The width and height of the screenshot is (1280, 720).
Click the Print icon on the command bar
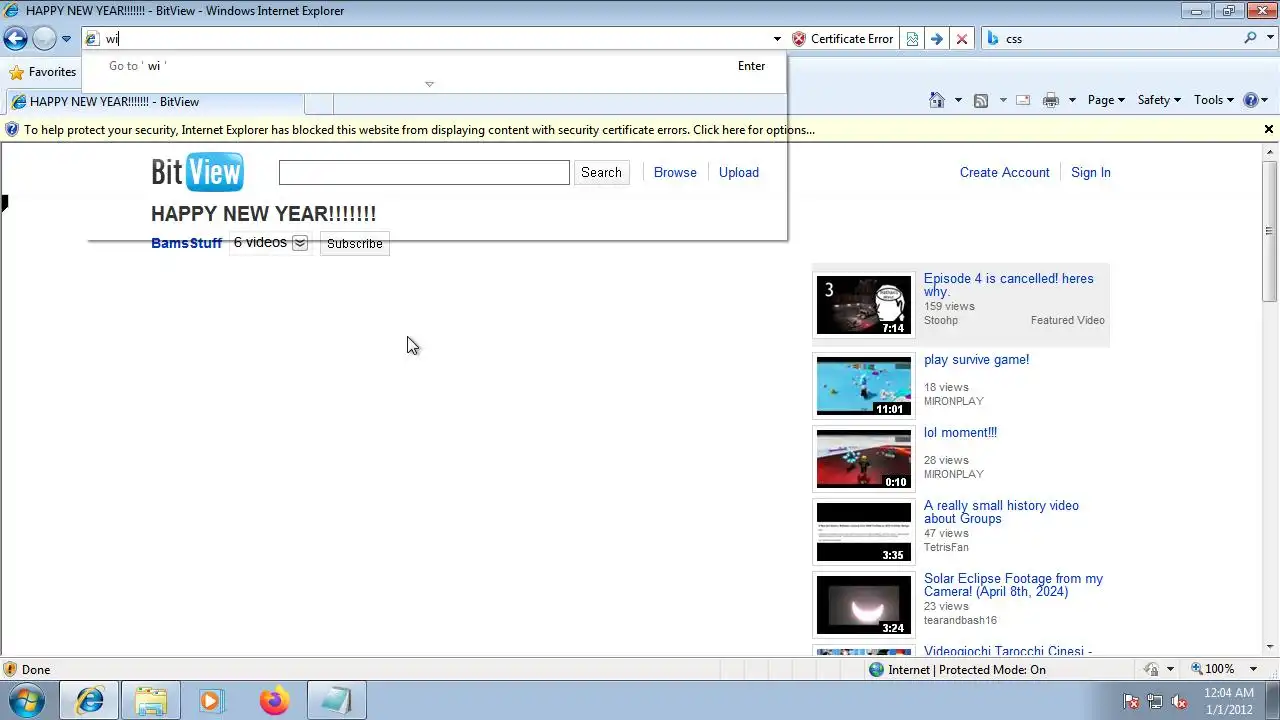tap(1051, 100)
